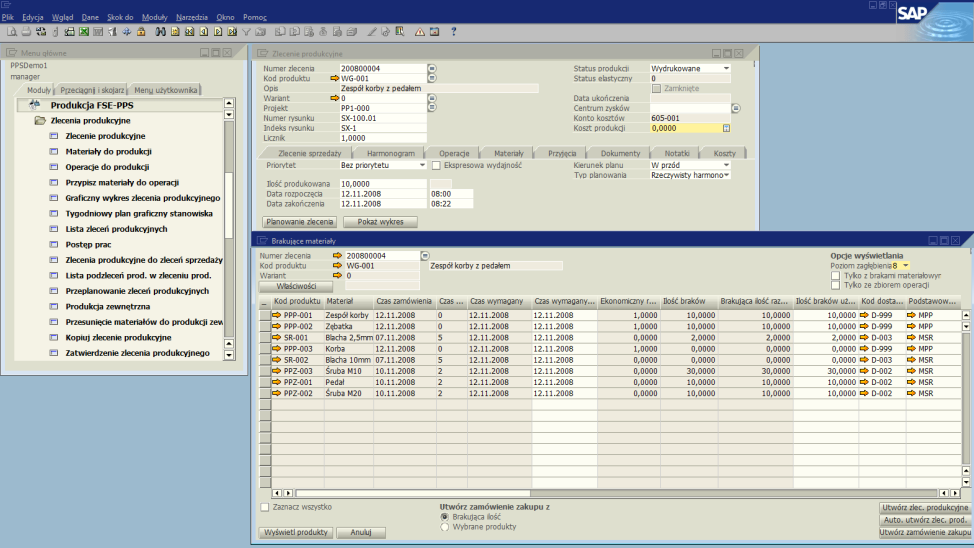
Task: Go to the next record with the toolbar arrow
Action: point(218,32)
